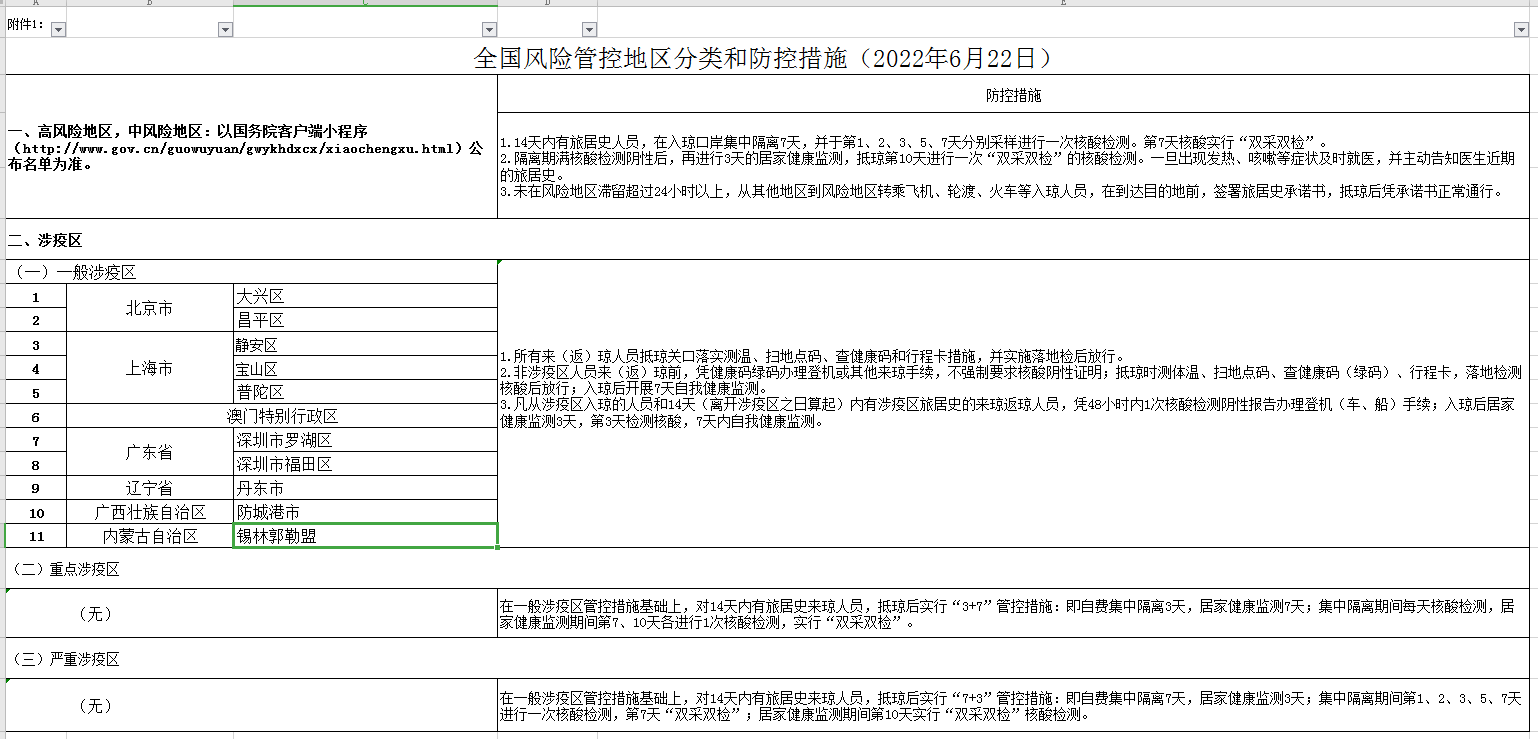The image size is (1538, 739).
Task: Click the serial number cell 3
Action: tap(36, 344)
